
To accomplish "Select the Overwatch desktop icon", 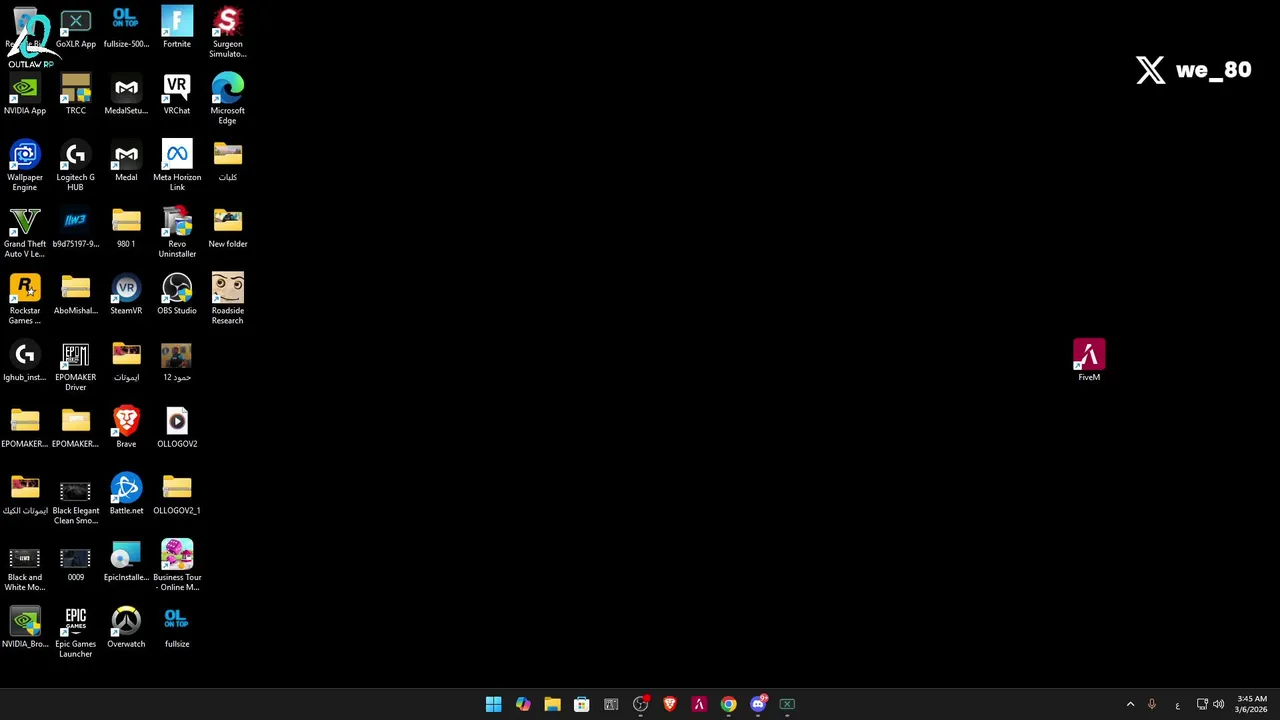I will coord(126,628).
